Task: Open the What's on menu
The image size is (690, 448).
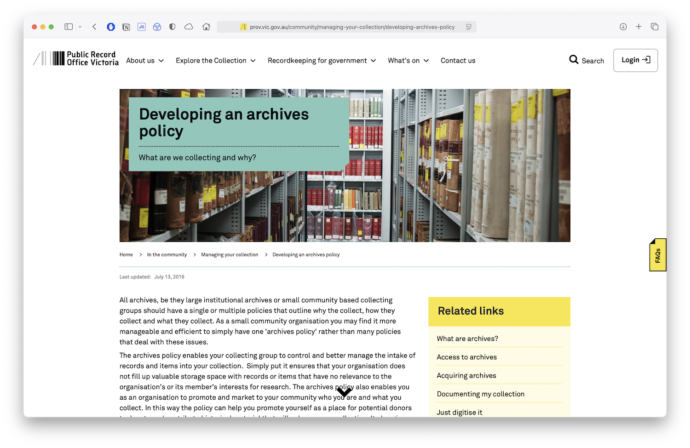Action: point(408,60)
